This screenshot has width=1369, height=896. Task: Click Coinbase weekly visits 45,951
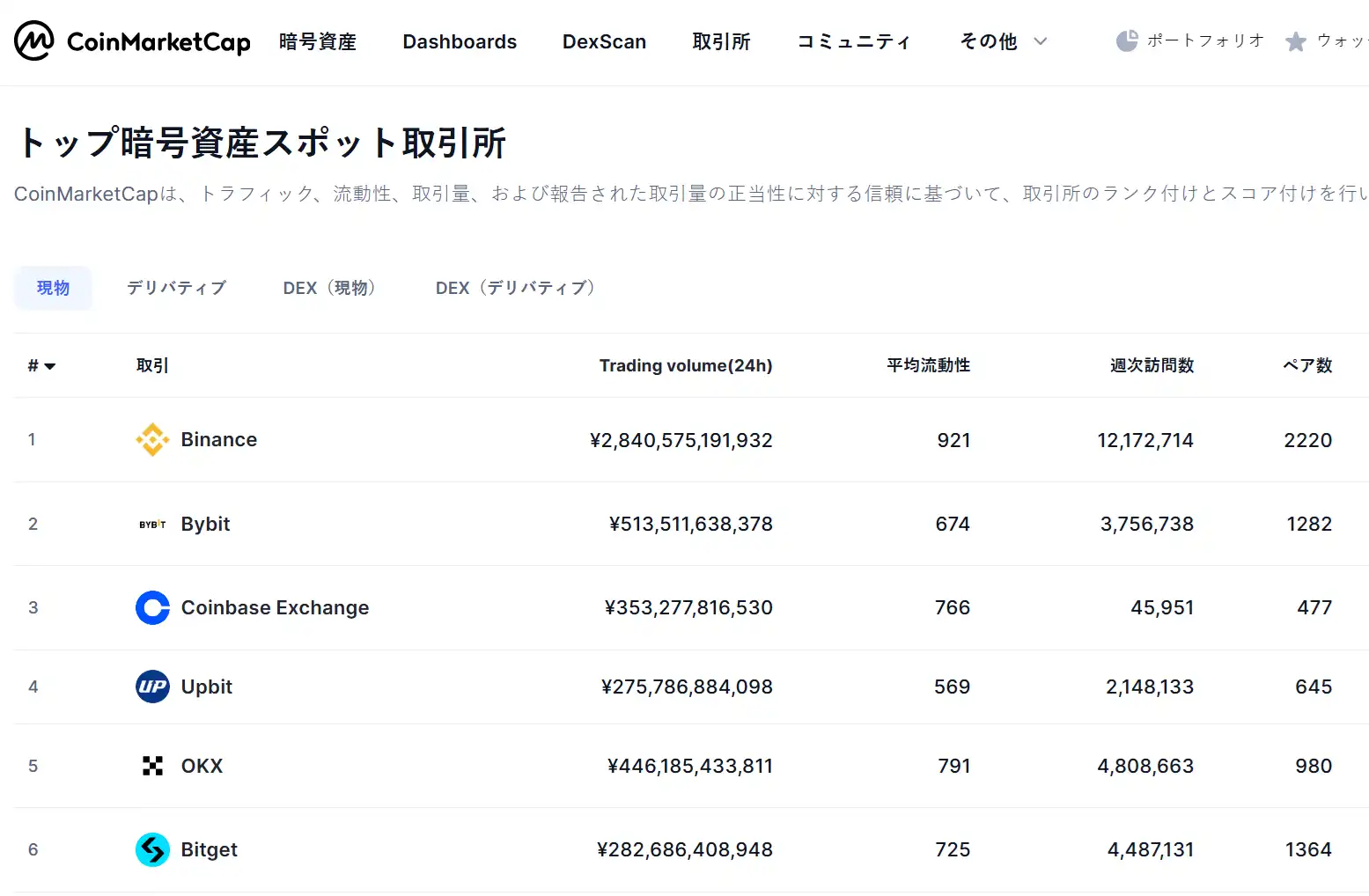pos(1162,607)
